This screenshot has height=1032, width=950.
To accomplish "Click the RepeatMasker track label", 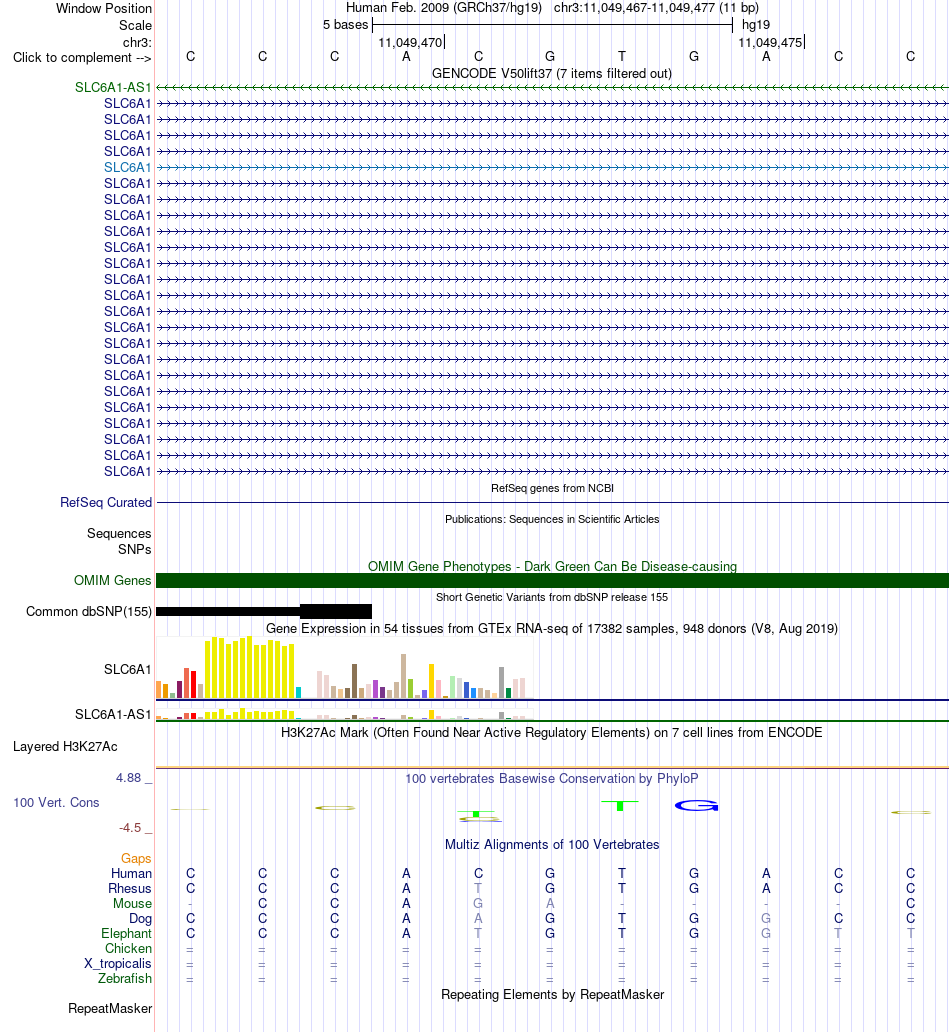I will point(110,1009).
